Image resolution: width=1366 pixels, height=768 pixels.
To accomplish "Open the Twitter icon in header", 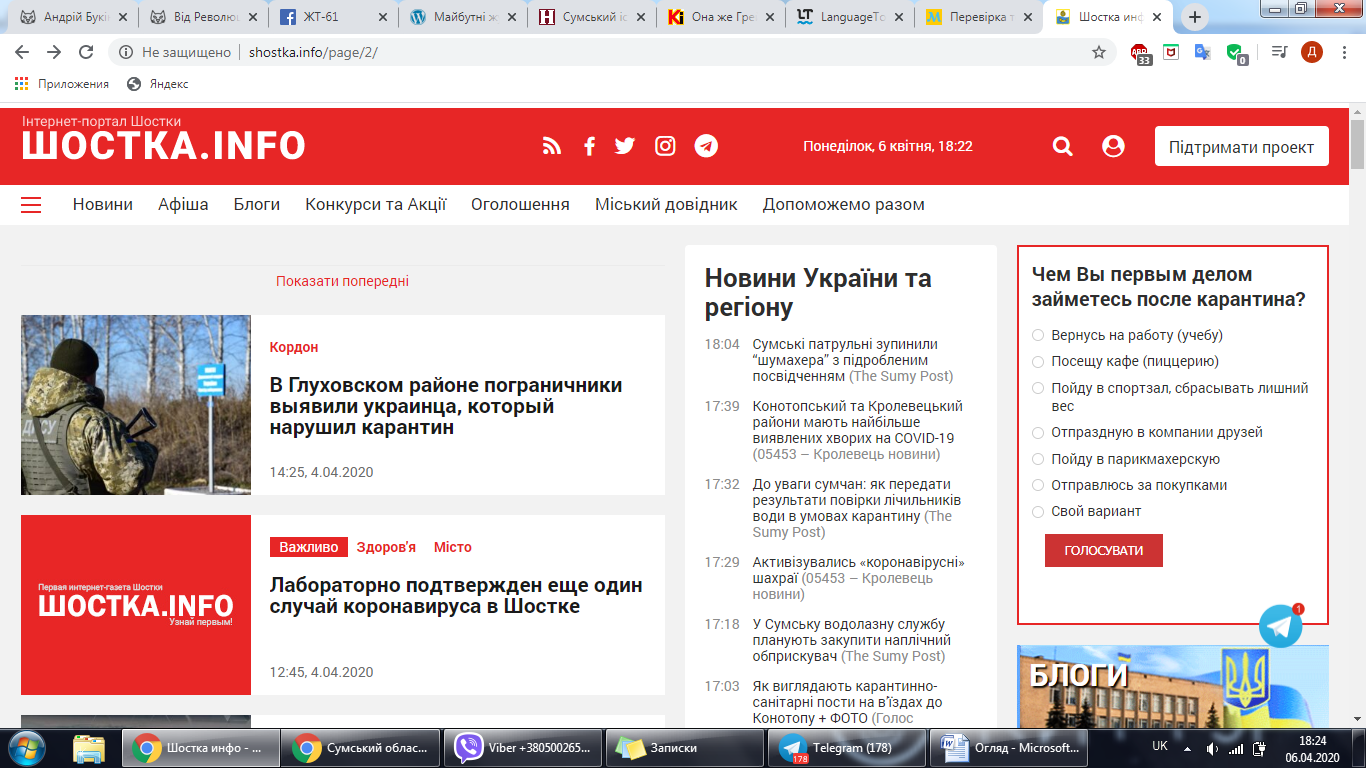I will pyautogui.click(x=625, y=146).
